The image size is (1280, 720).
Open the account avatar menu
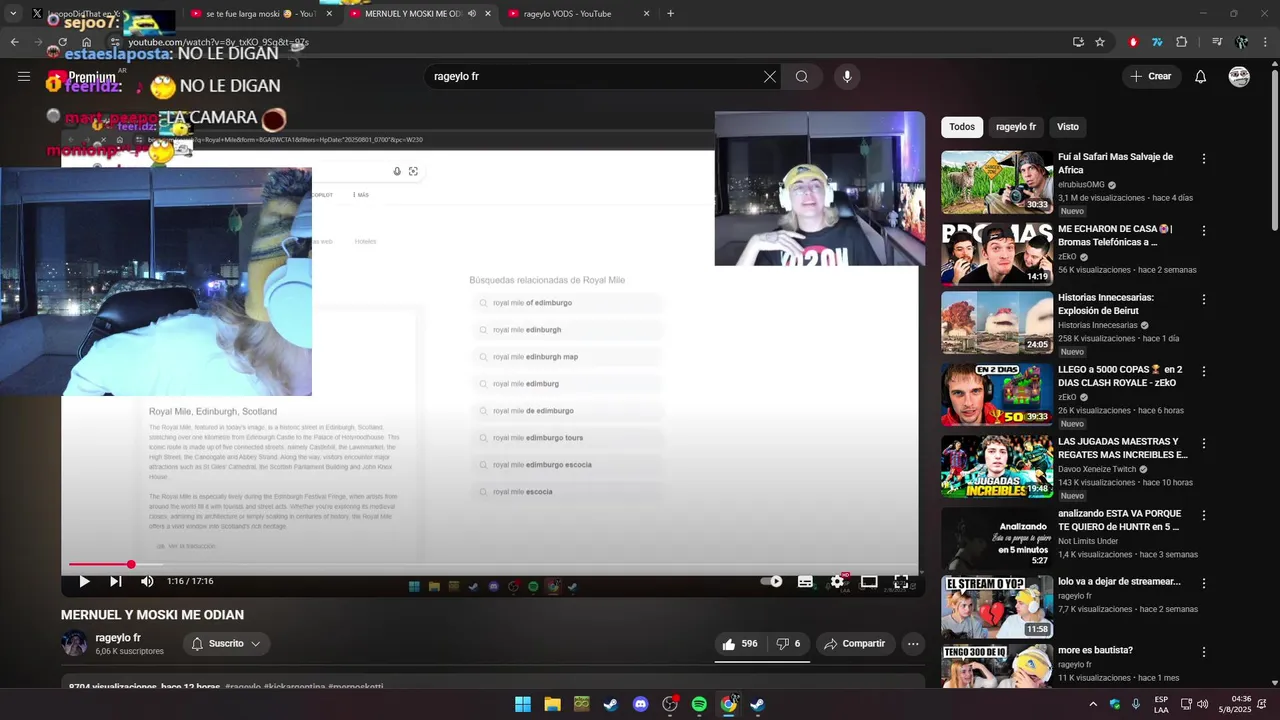(1239, 77)
